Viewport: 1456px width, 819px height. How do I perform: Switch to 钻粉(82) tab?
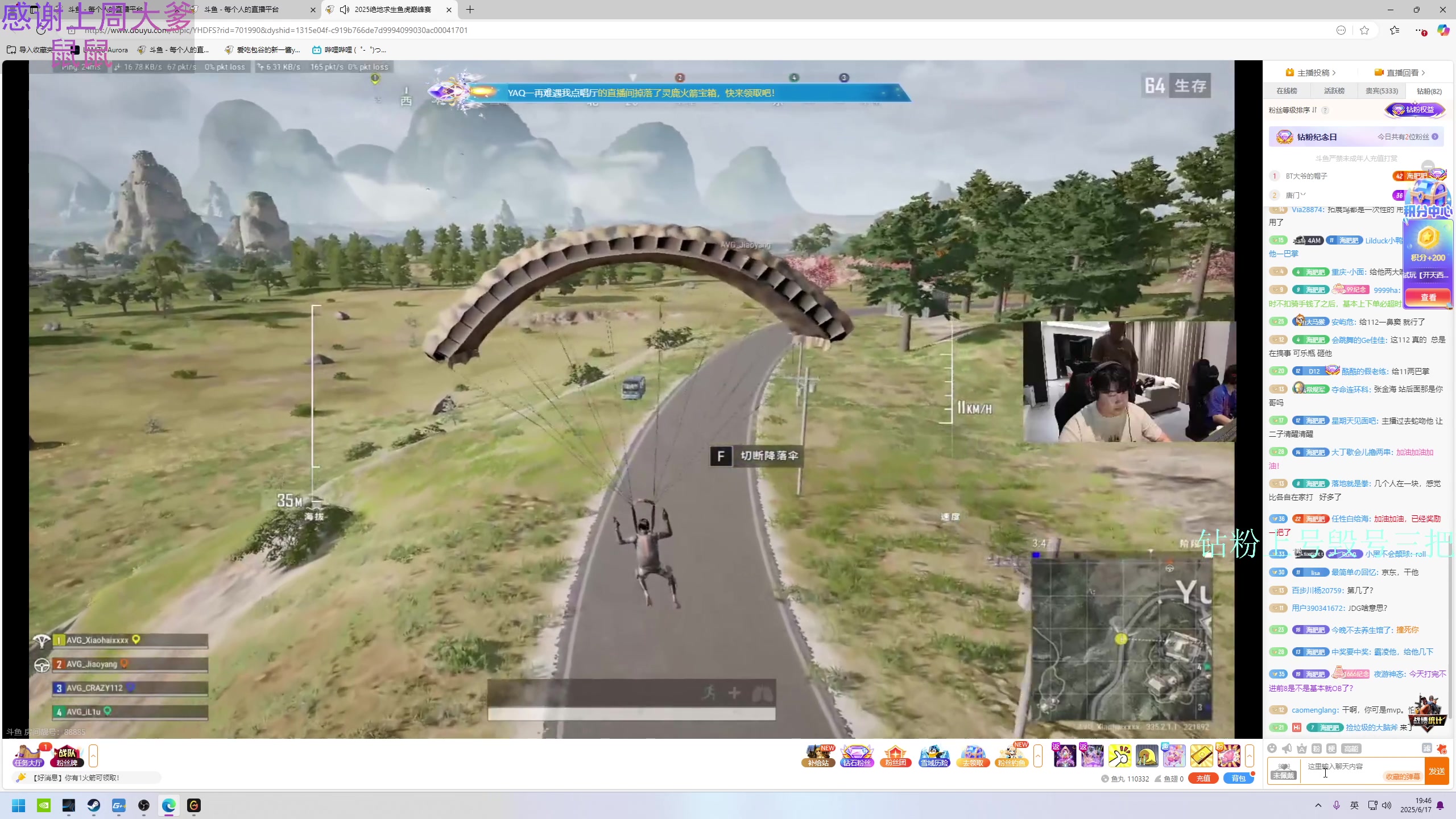click(x=1429, y=91)
